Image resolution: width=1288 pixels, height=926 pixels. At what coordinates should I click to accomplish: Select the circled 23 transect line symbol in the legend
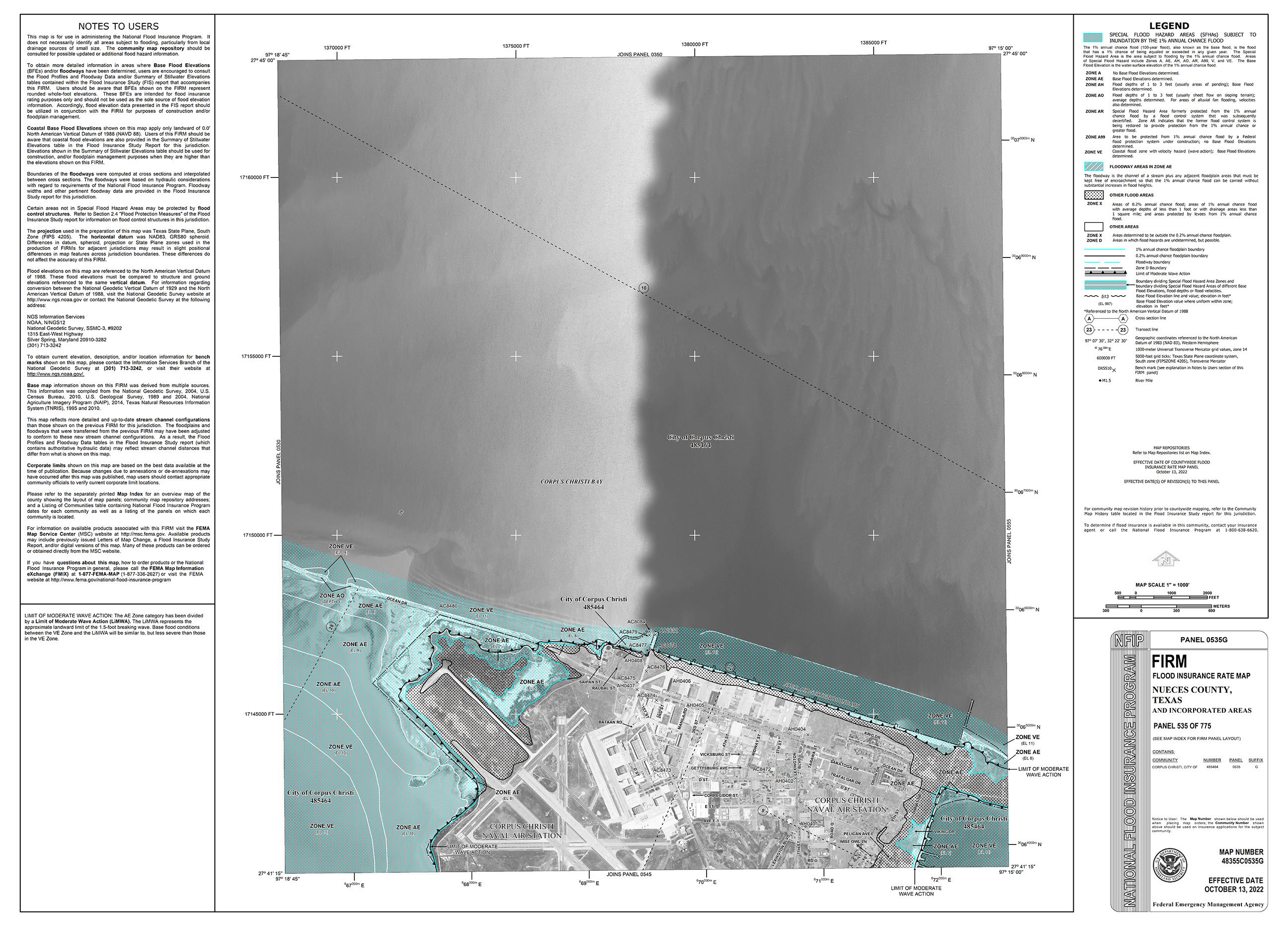(x=1106, y=330)
